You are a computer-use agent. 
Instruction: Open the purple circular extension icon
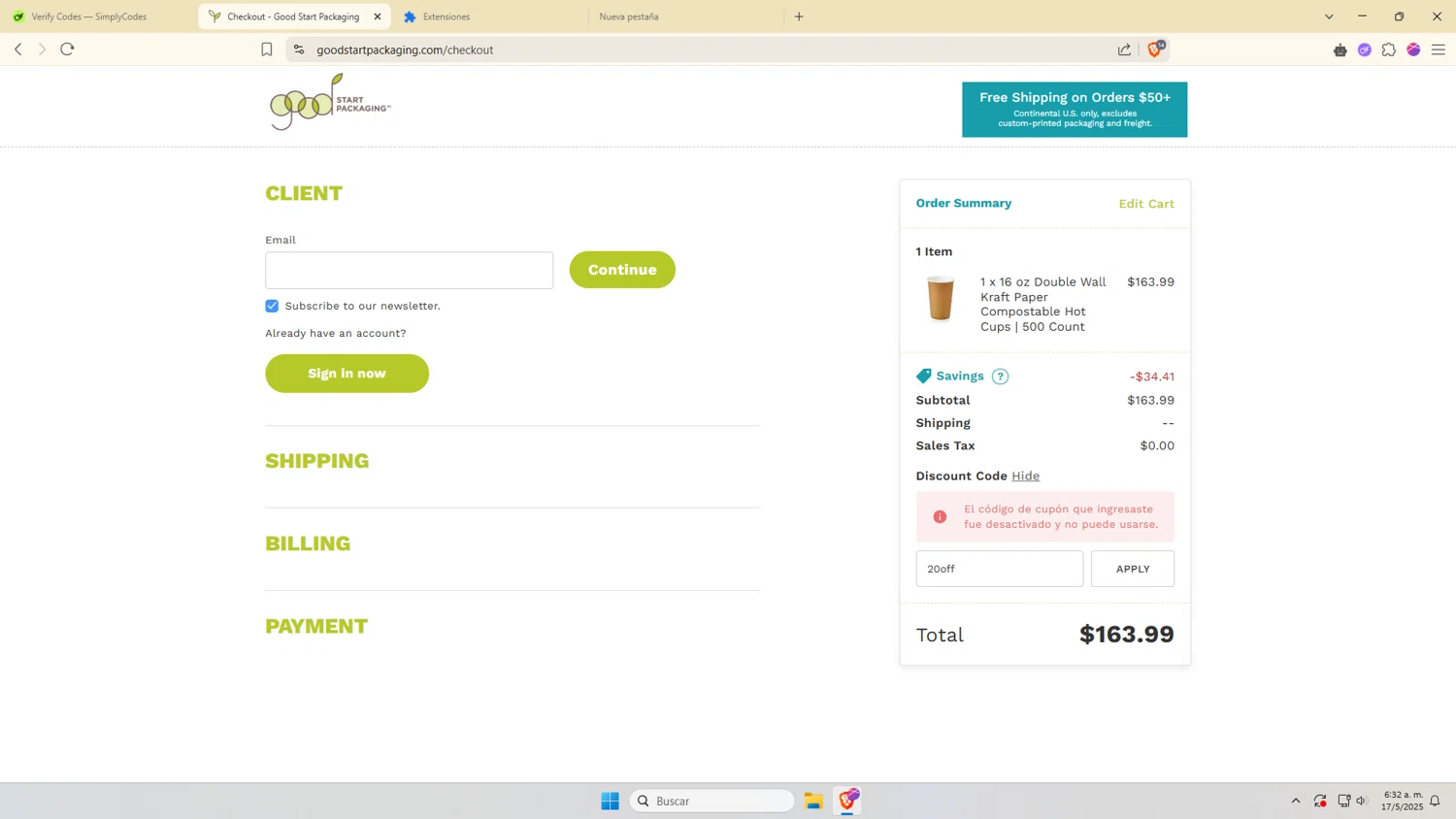click(1365, 49)
